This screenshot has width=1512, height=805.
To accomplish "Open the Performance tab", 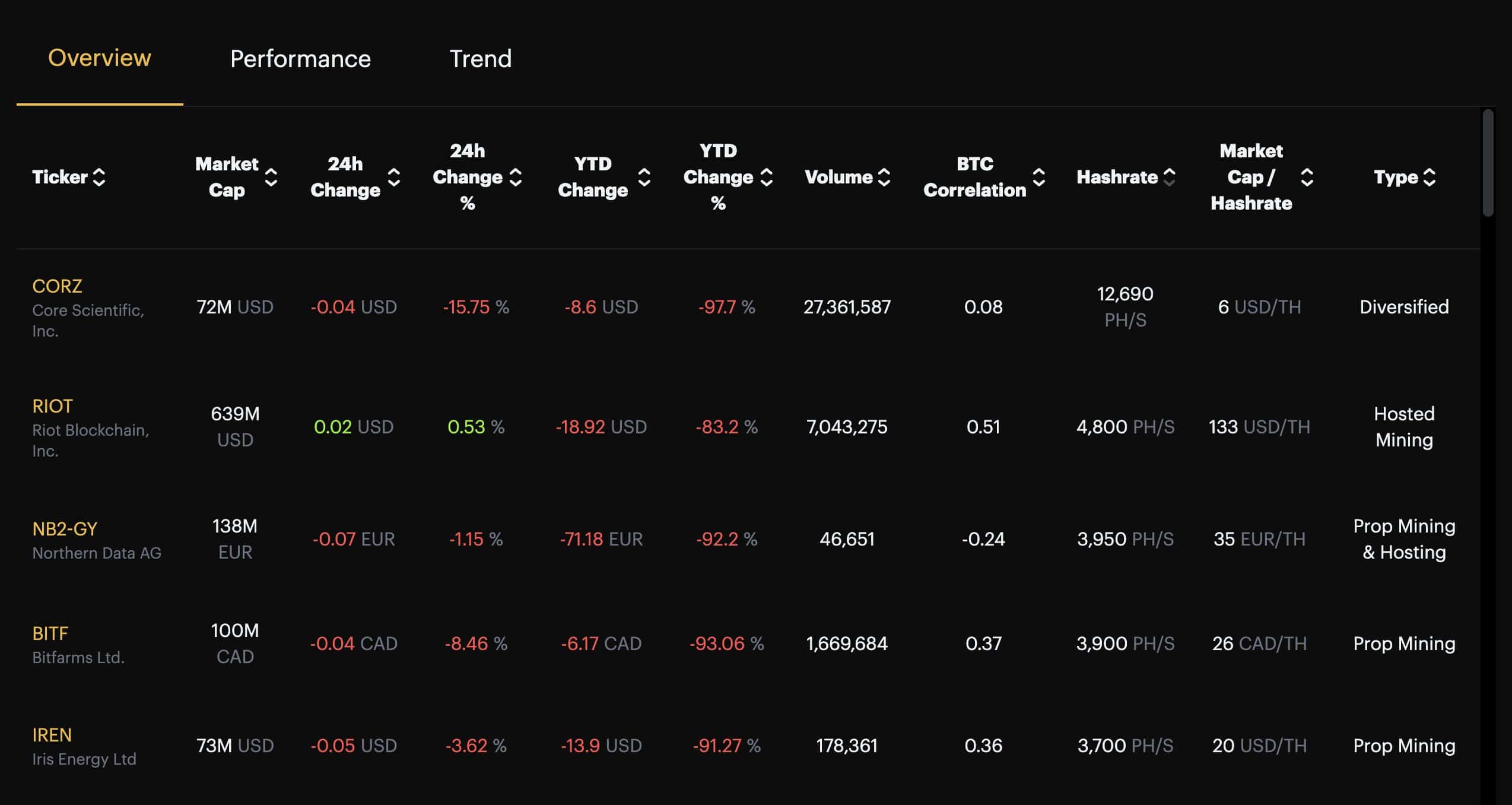I will 300,59.
